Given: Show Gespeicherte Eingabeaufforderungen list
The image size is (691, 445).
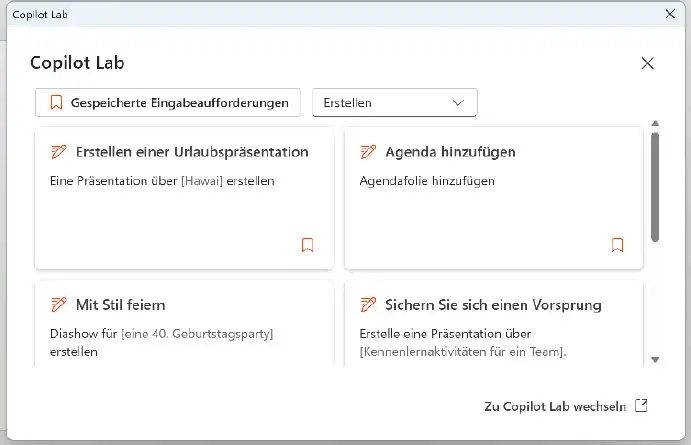Looking at the screenshot, I should pos(168,102).
